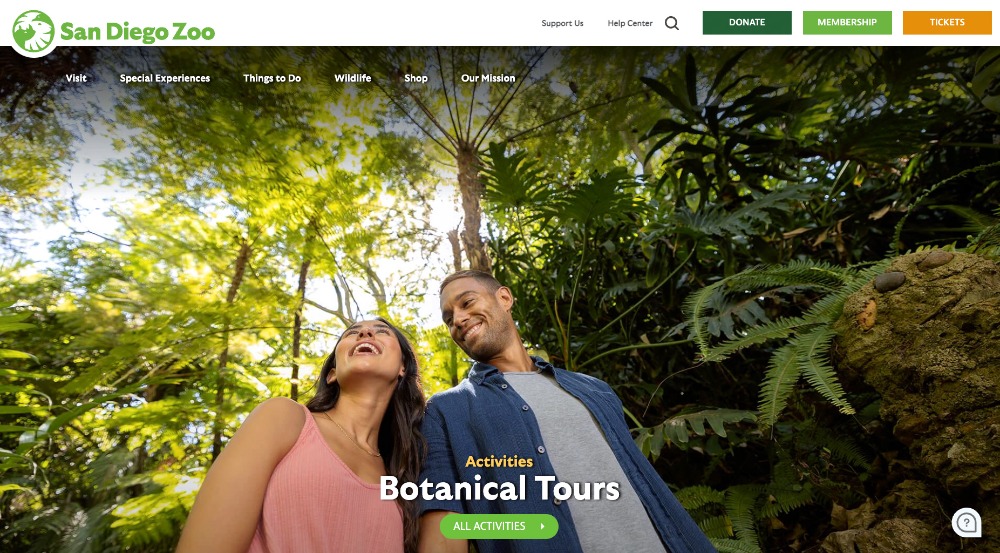Click the orange Tickets button
Image resolution: width=1000 pixels, height=553 pixels.
click(x=947, y=22)
